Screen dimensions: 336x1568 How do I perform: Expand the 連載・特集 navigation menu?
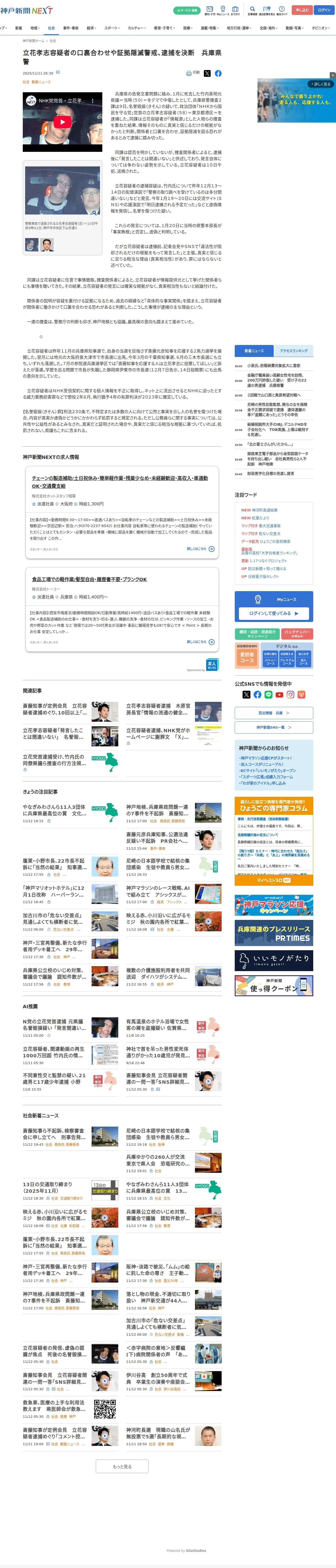coord(210,28)
